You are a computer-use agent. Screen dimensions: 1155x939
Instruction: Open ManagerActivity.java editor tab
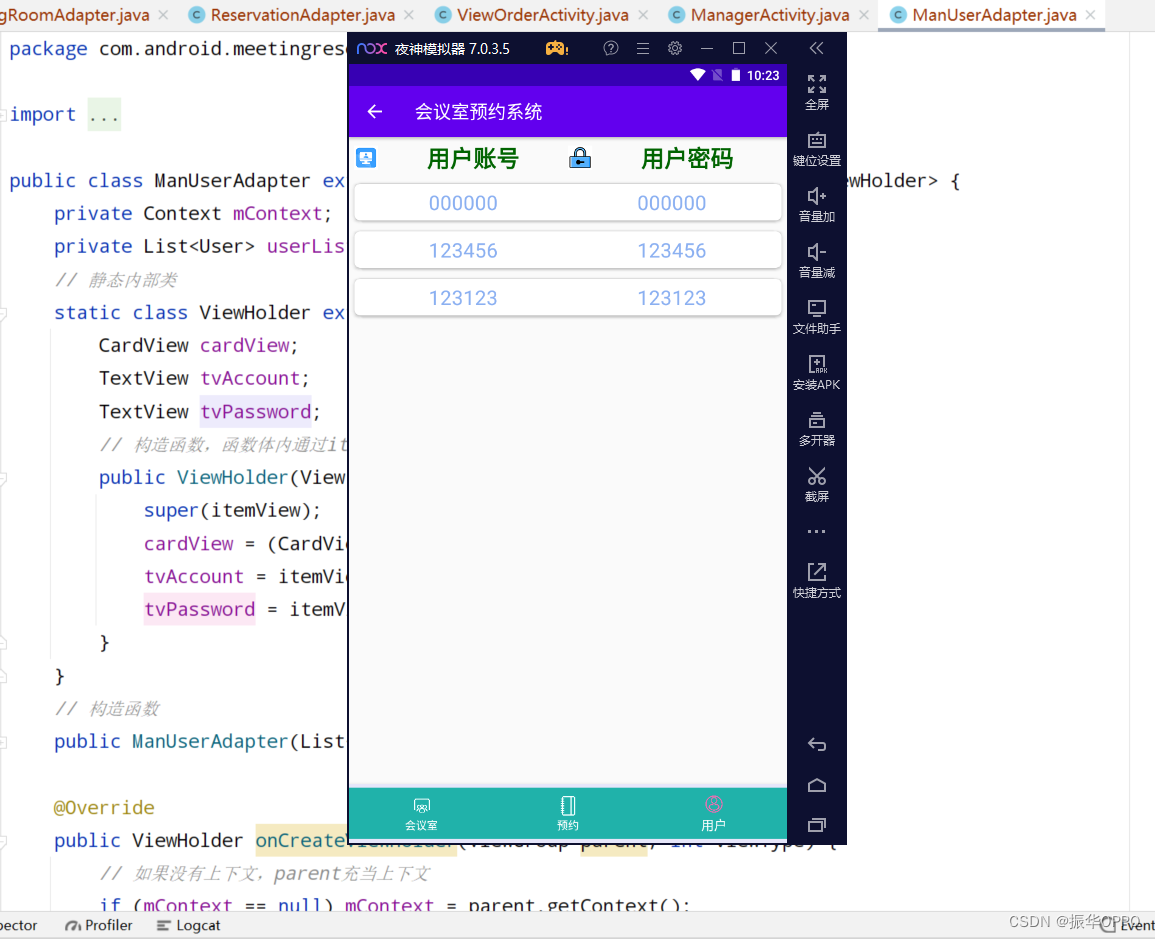click(769, 15)
